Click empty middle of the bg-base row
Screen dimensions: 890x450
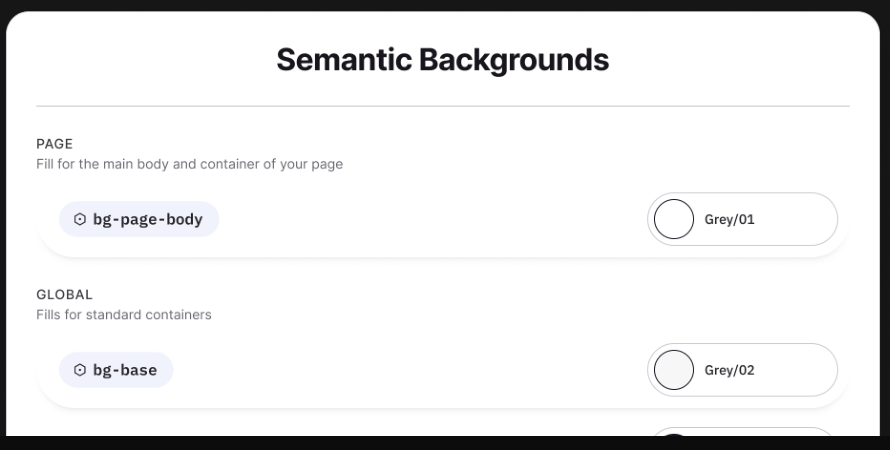coord(410,370)
